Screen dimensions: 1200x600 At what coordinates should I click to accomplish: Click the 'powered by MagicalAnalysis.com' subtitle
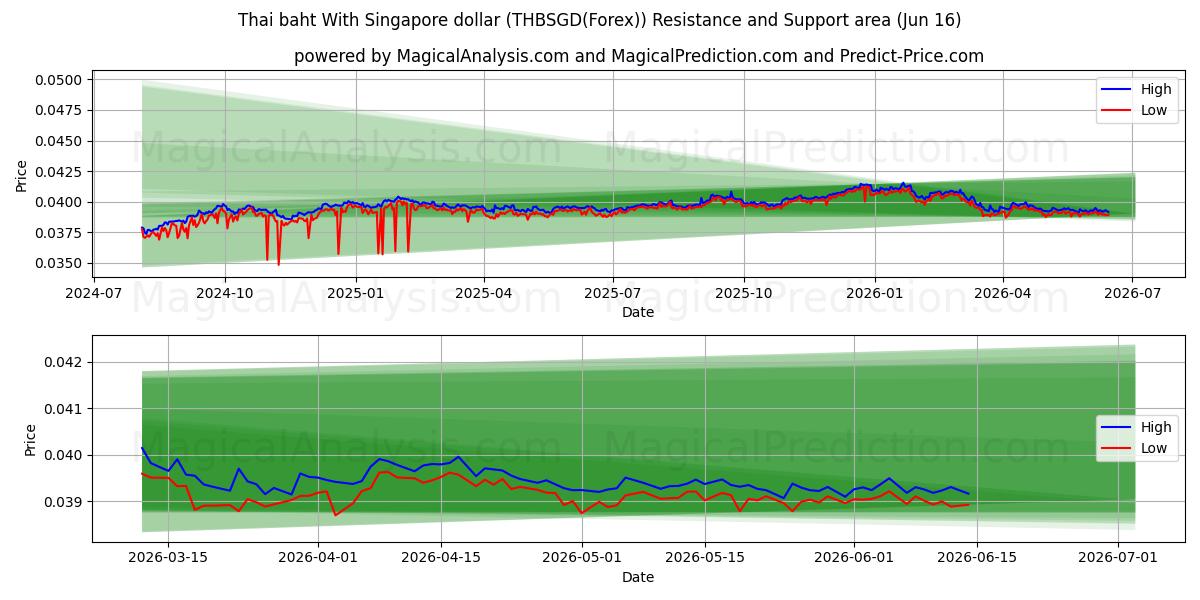639,56
